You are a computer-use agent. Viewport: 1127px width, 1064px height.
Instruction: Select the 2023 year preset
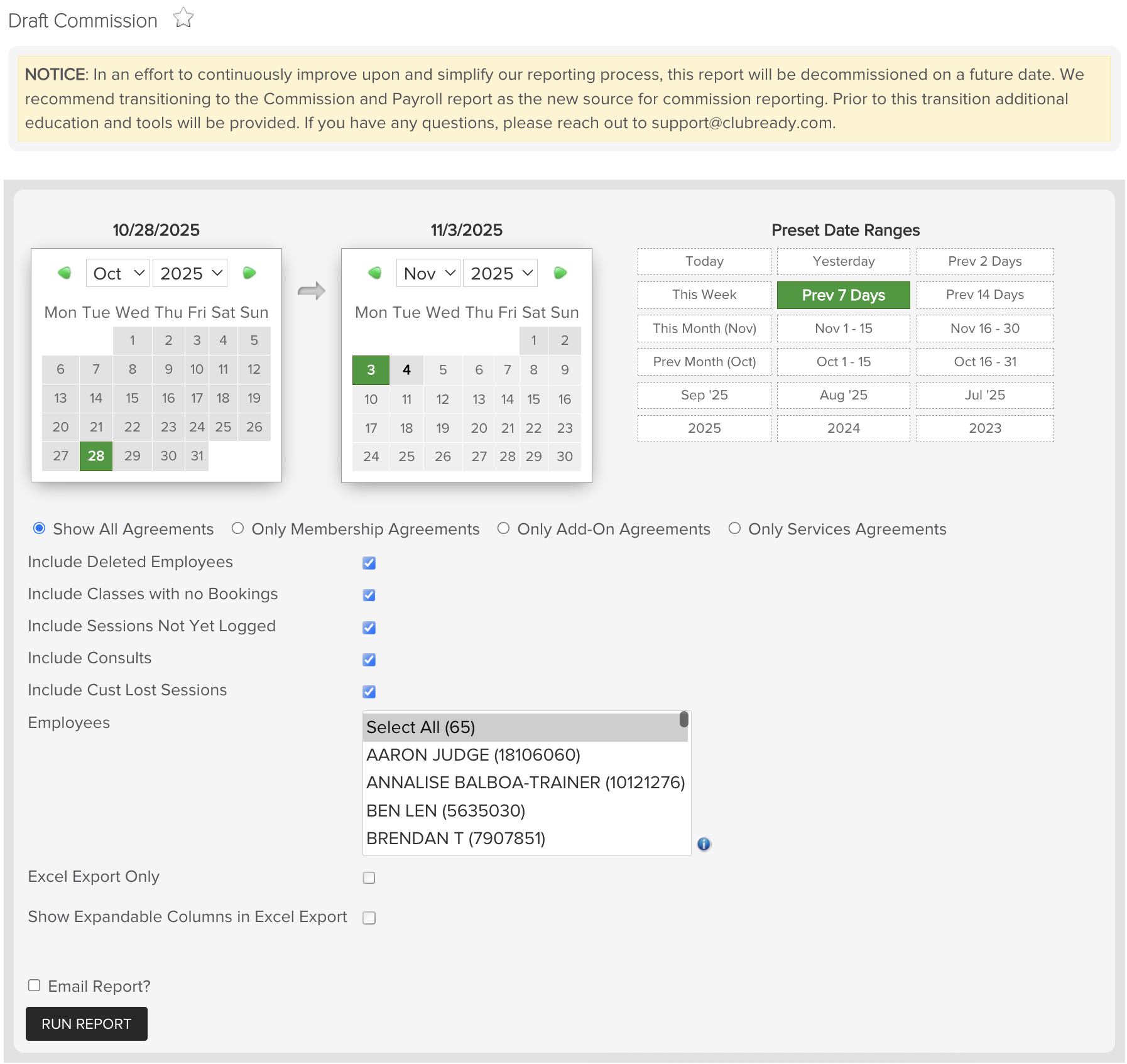click(x=985, y=428)
